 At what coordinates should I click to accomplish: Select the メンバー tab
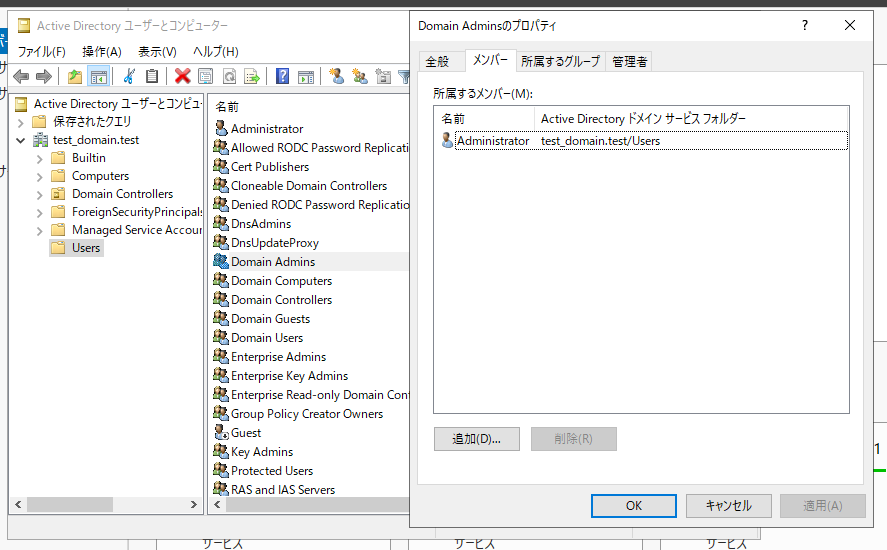click(490, 60)
